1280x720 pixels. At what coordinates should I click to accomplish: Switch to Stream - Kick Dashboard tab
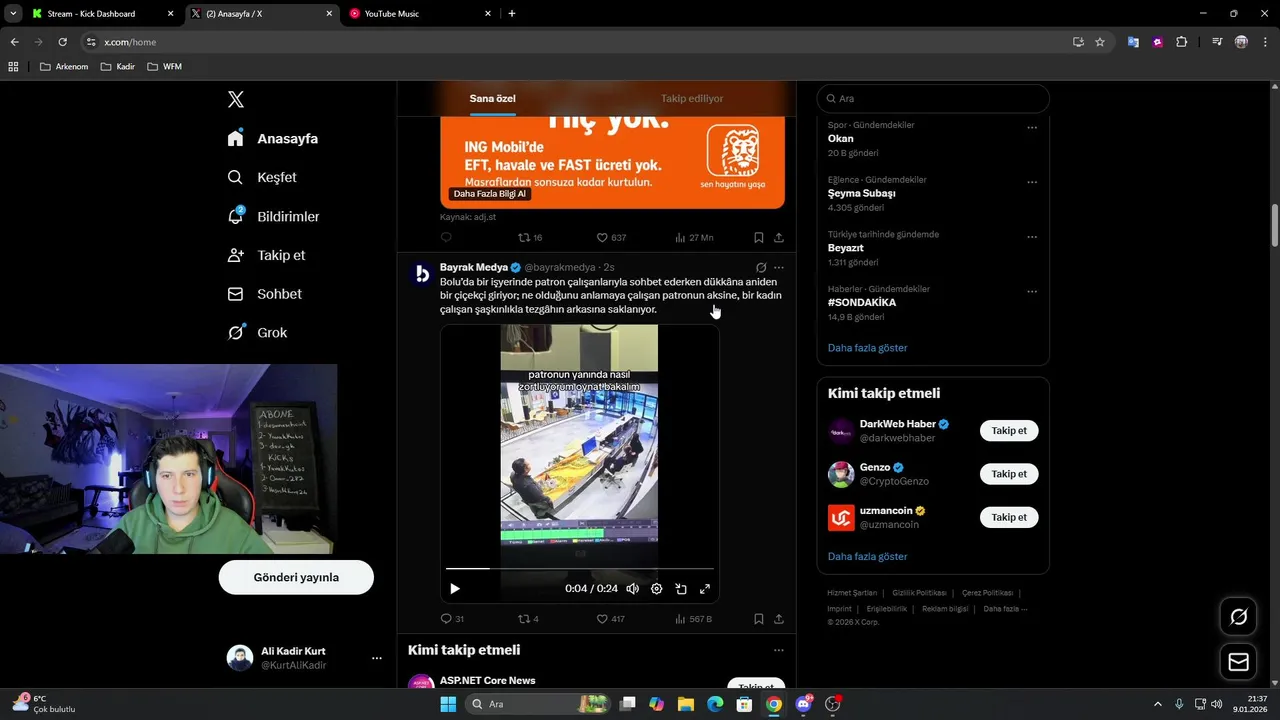pyautogui.click(x=102, y=13)
